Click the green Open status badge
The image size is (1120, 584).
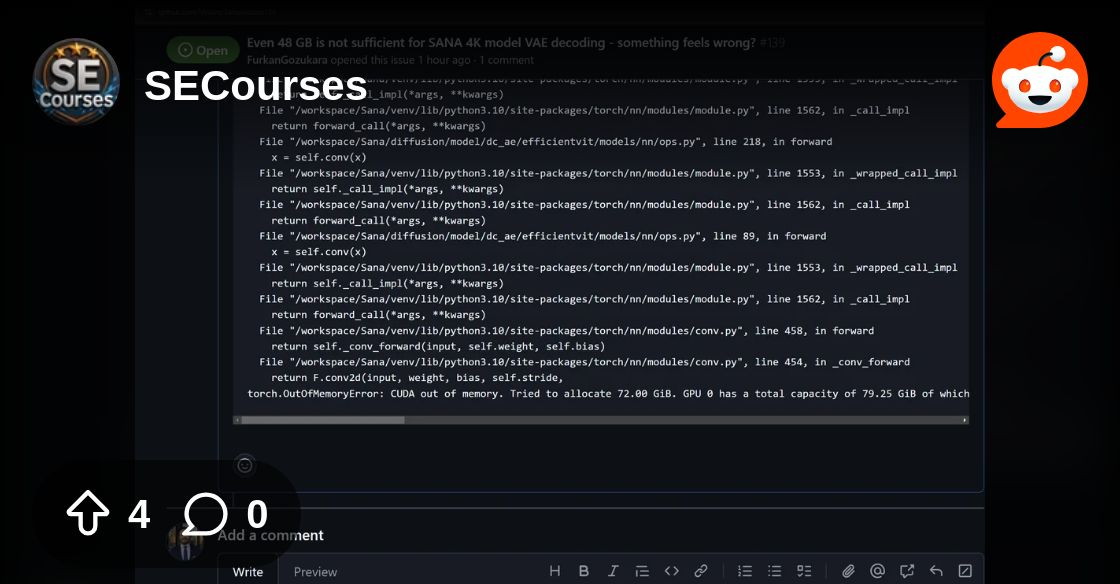click(x=203, y=49)
